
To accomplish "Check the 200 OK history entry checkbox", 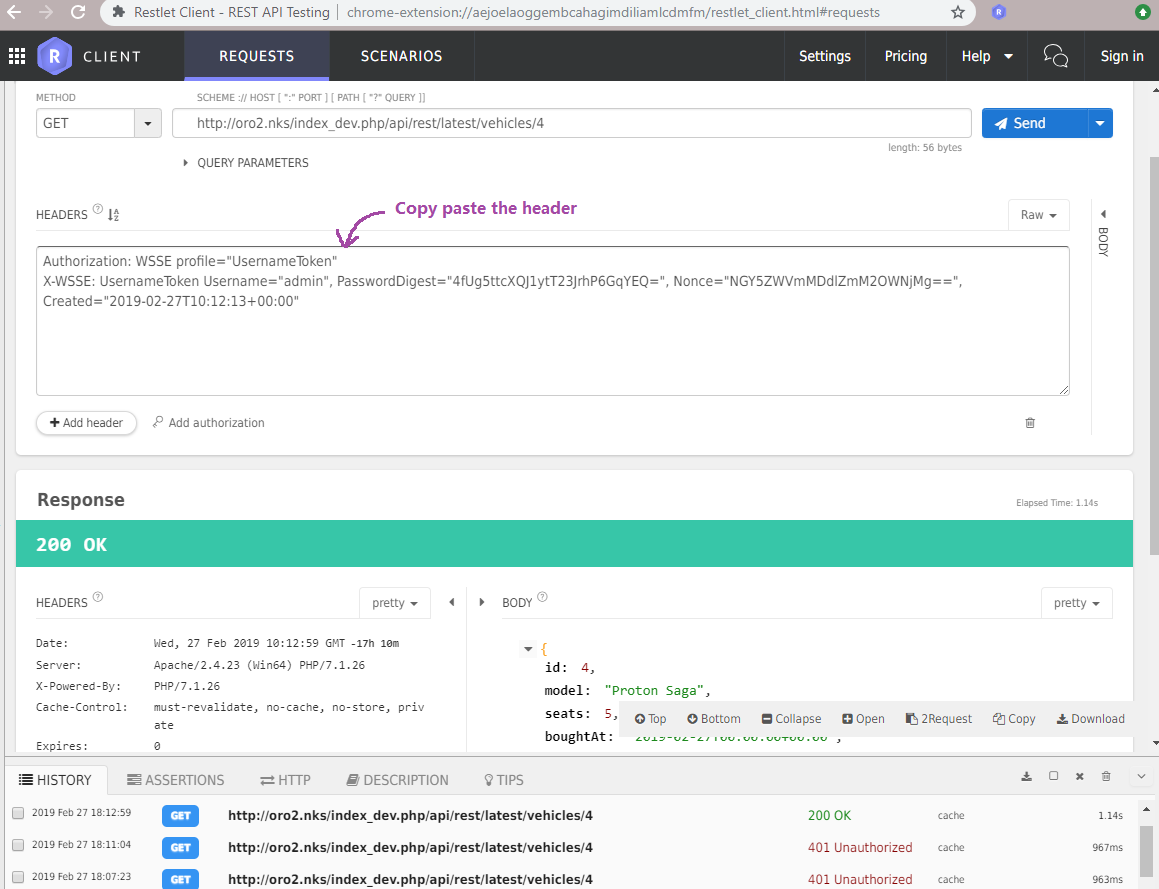I will coord(18,814).
